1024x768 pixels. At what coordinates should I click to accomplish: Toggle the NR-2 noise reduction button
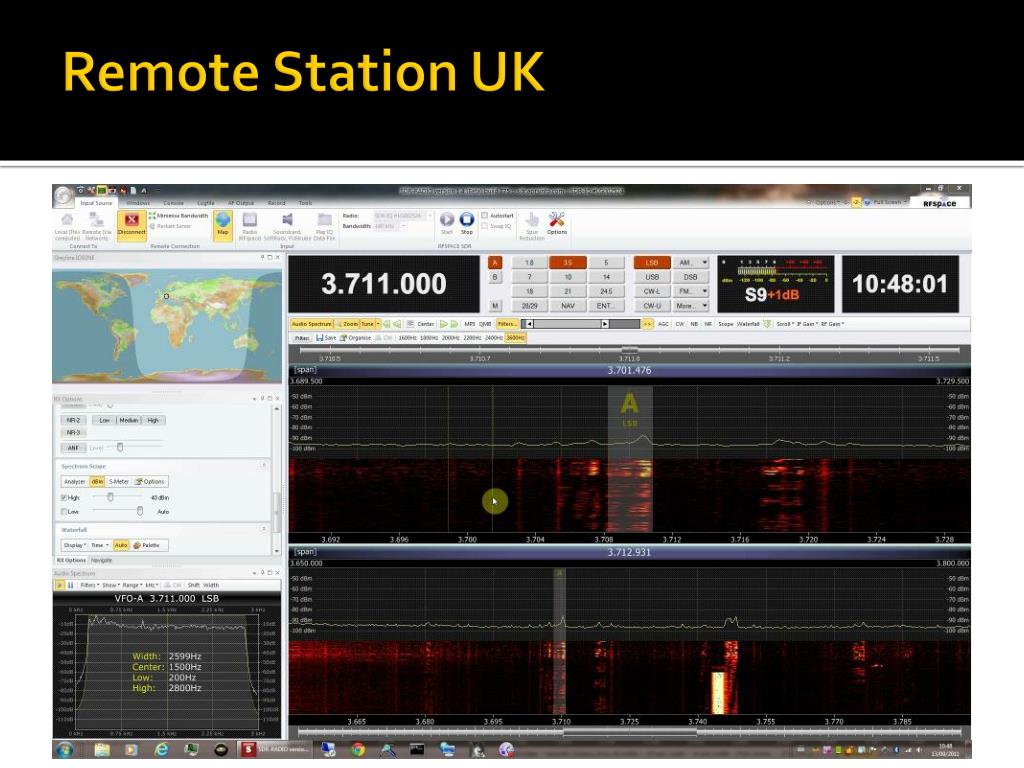click(73, 421)
